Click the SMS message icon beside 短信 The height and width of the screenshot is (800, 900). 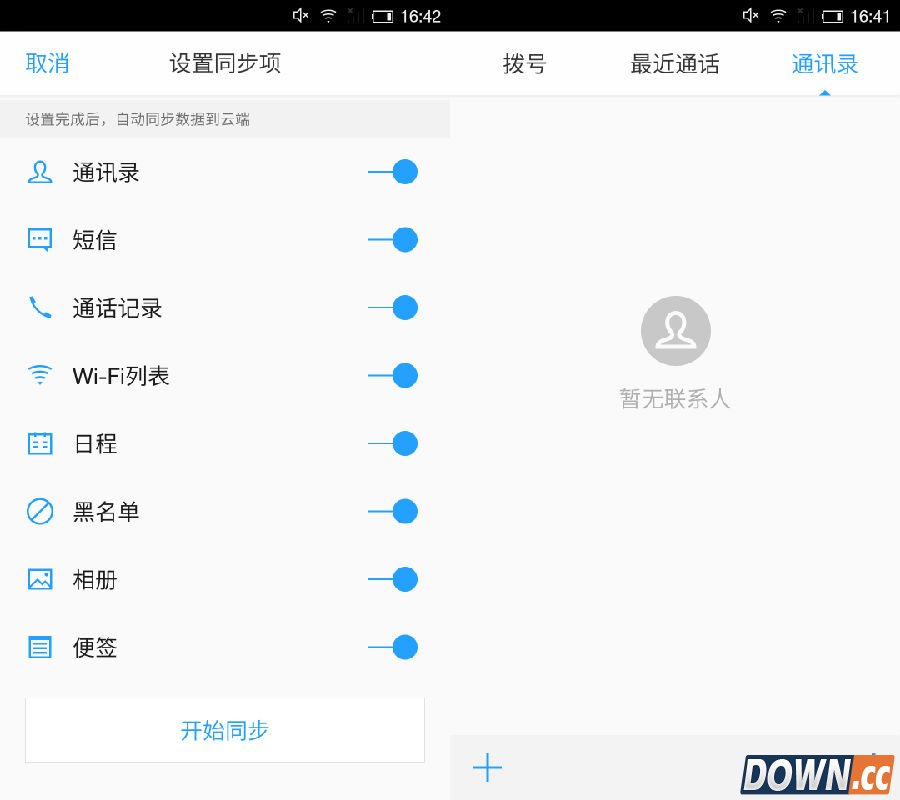point(39,240)
